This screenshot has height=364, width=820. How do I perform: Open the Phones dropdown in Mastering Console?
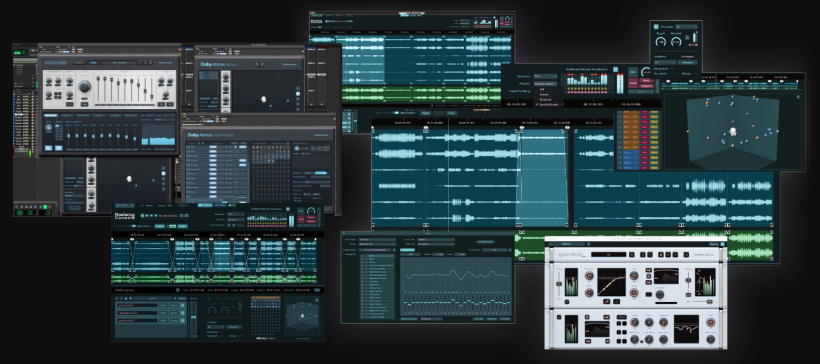pyautogui.click(x=235, y=220)
